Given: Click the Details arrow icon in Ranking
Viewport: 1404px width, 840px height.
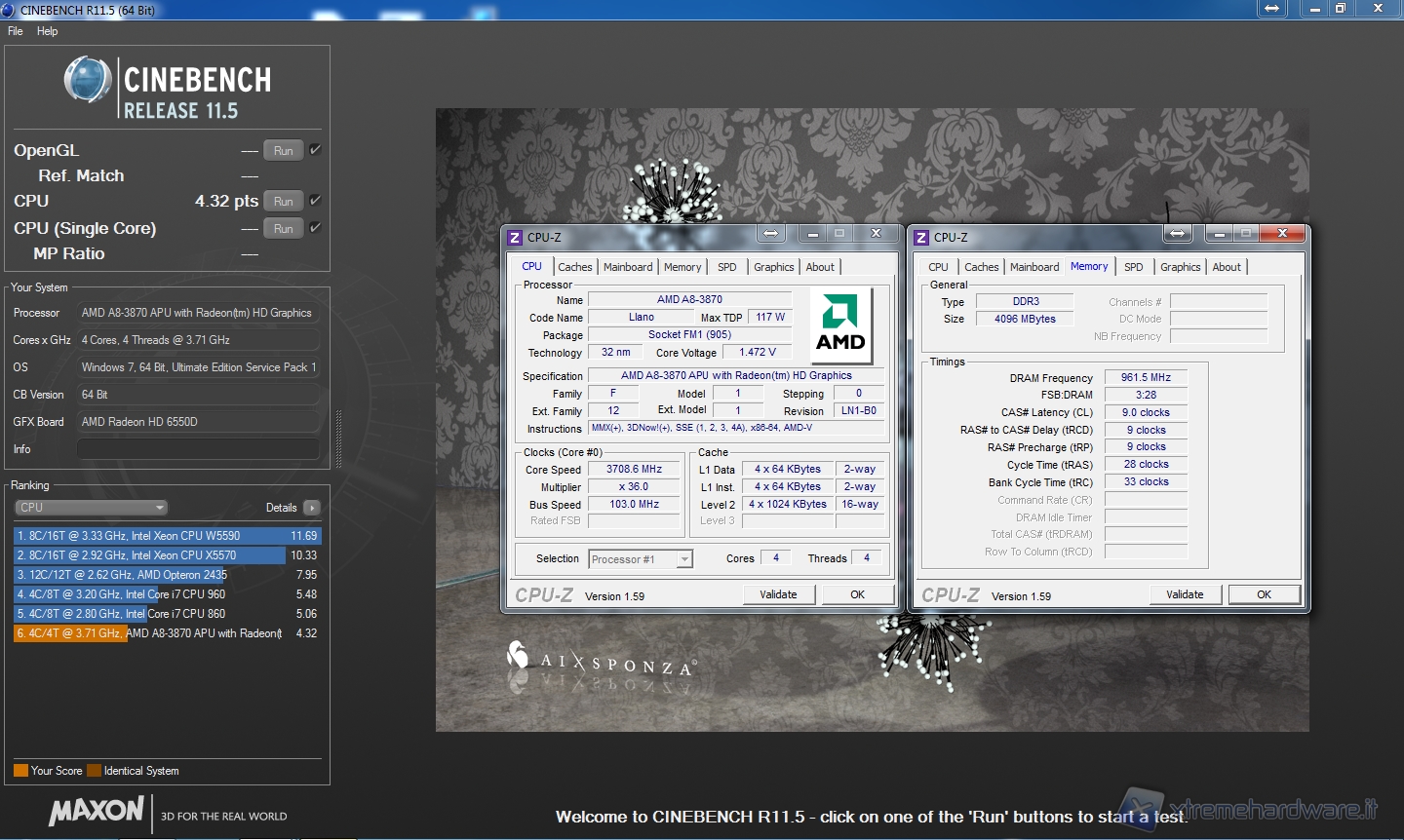Looking at the screenshot, I should (312, 508).
